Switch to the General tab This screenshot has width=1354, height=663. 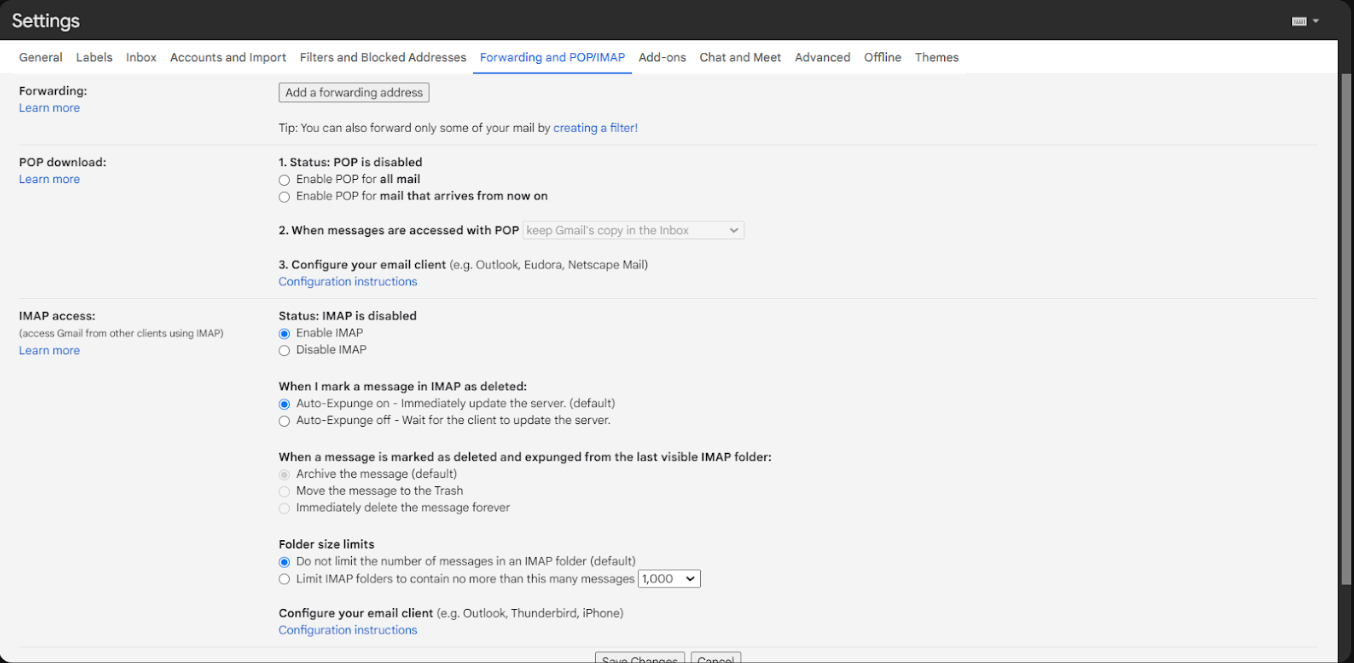(41, 58)
